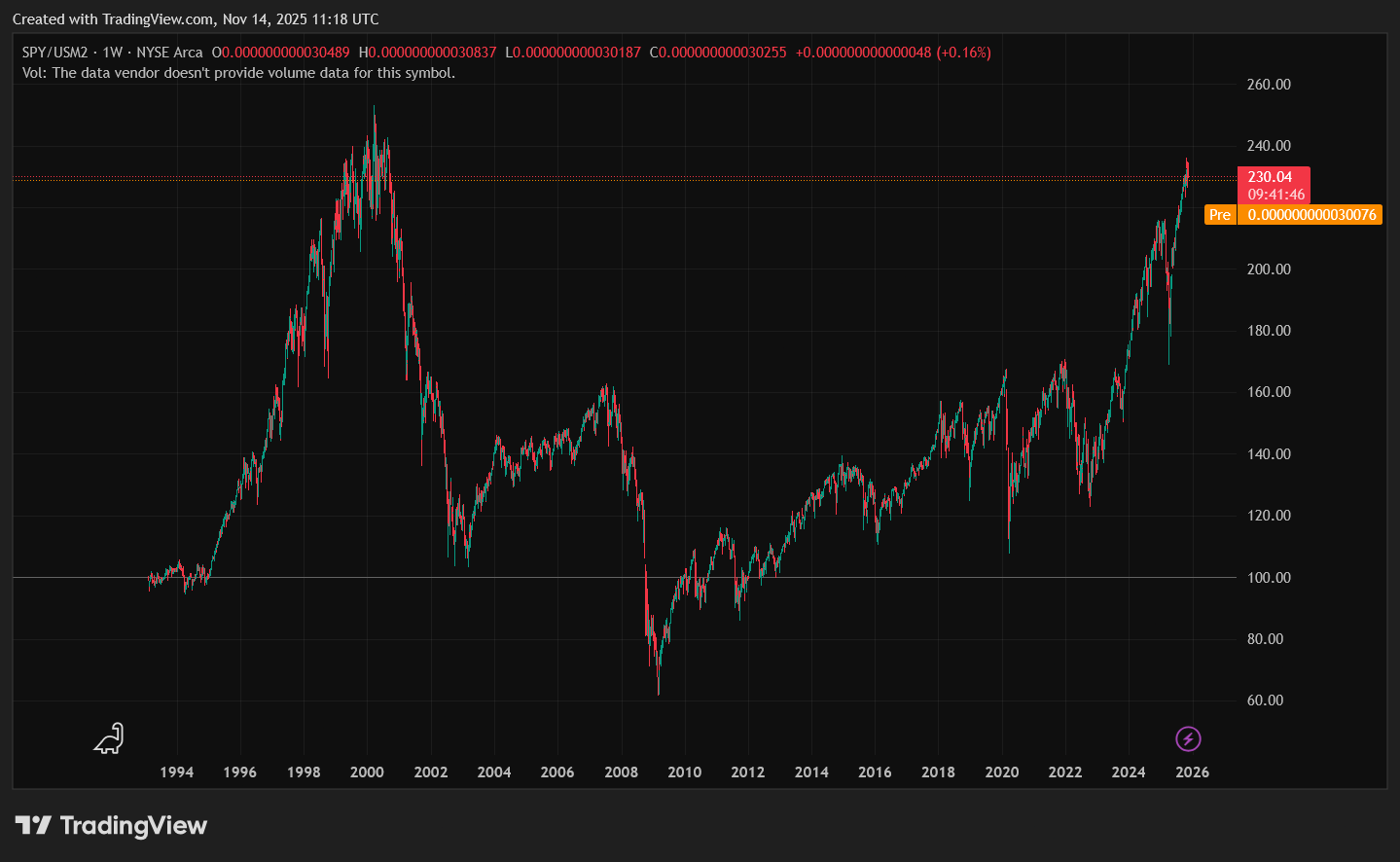Click the 2010 label on time axis
Viewport: 1400px width, 862px height.
click(x=685, y=772)
